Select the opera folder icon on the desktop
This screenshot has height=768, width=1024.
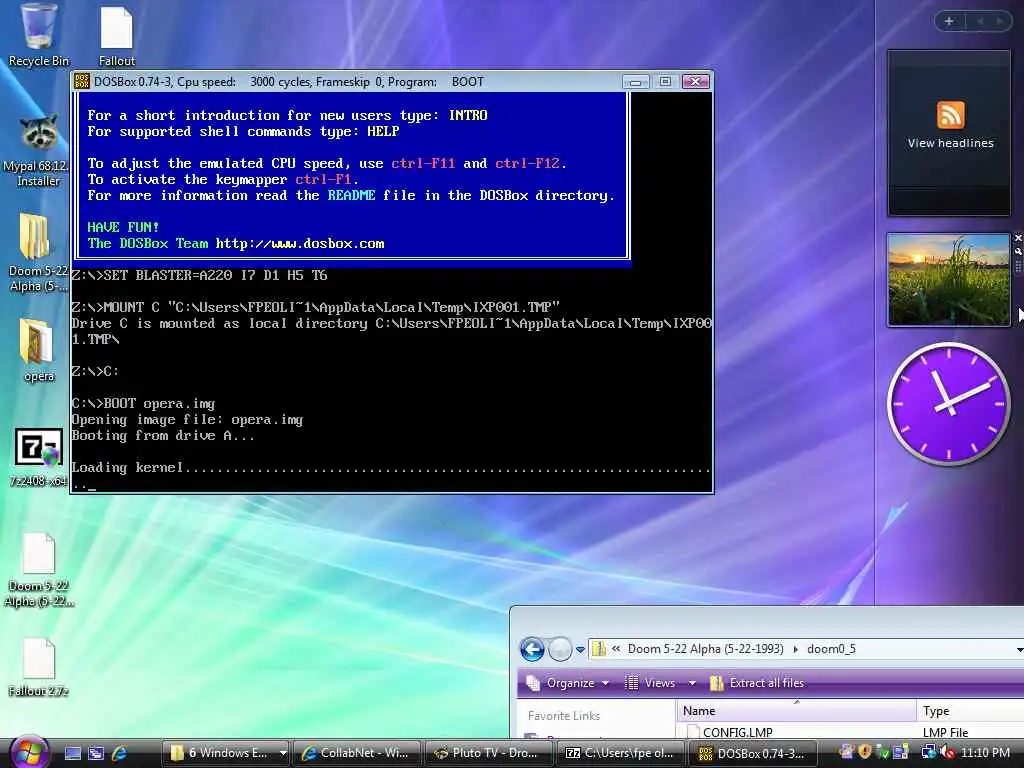38,350
